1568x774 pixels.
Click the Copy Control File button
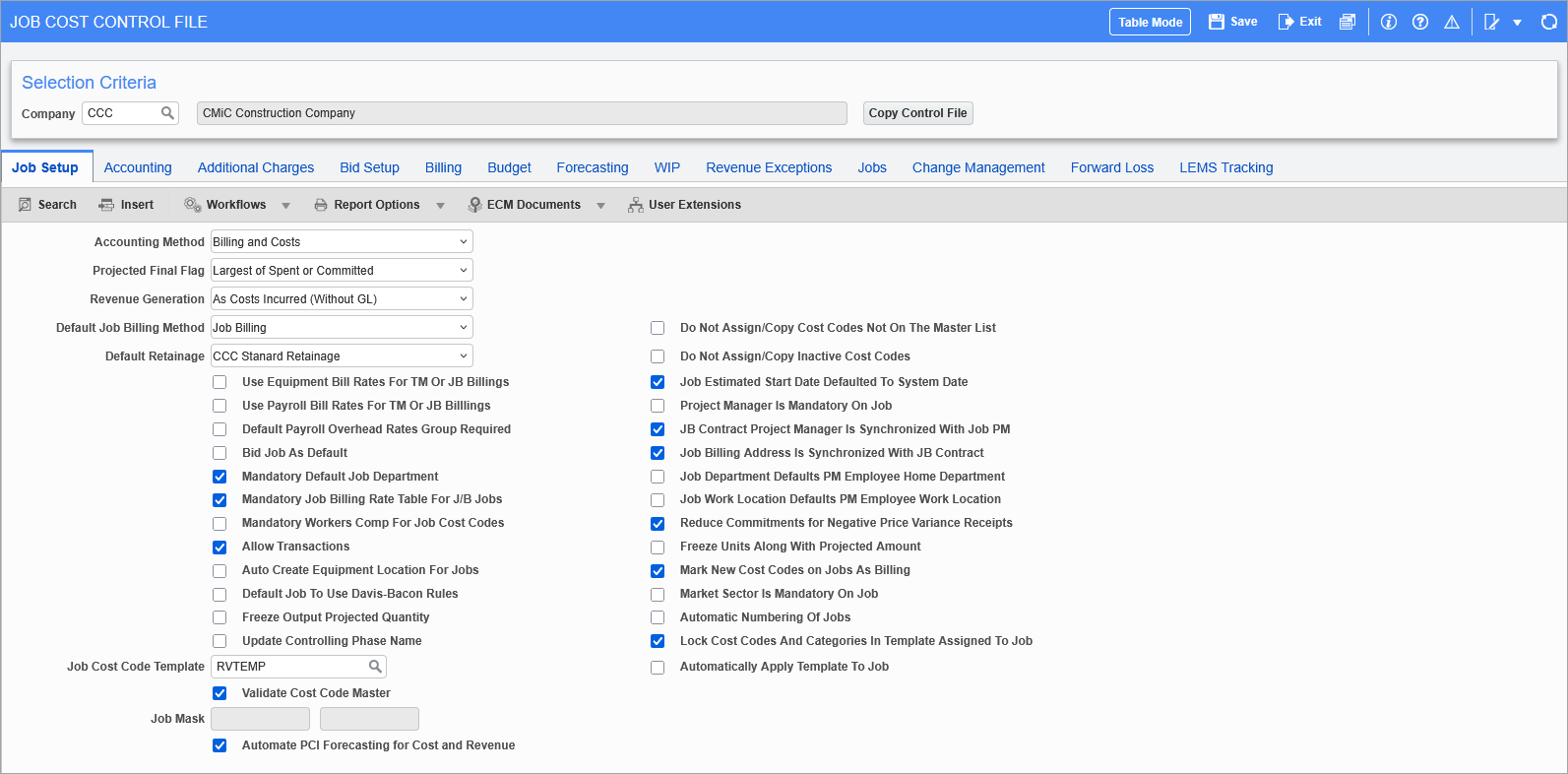pos(917,113)
